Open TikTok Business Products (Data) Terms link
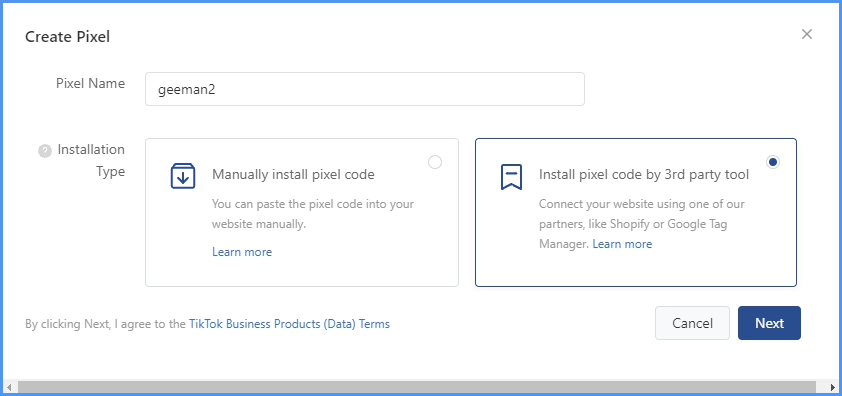Screen dimensions: 842x396 289,324
